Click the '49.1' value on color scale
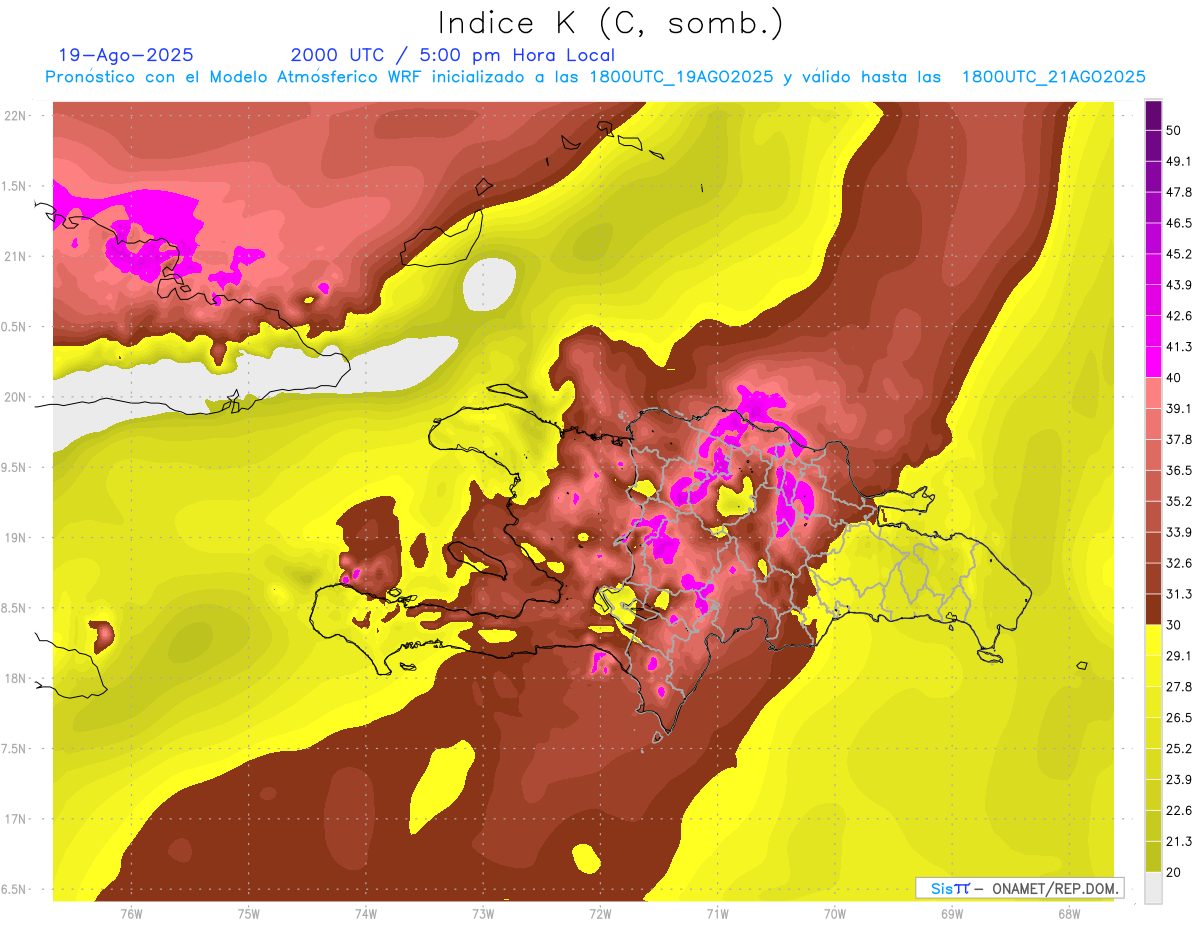The width and height of the screenshot is (1200, 927). (1179, 161)
